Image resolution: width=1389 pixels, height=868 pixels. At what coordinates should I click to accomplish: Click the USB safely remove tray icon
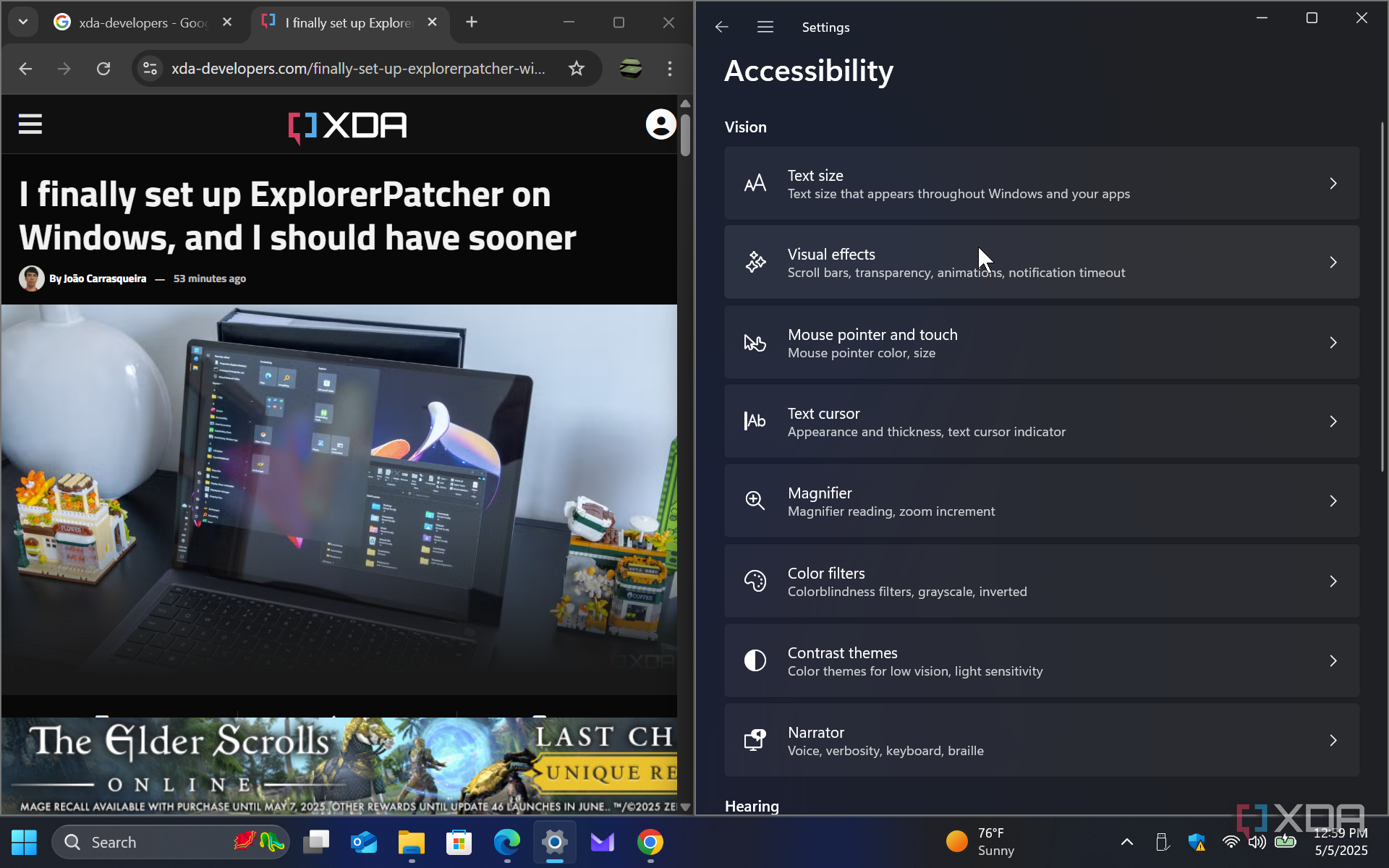click(x=1162, y=842)
